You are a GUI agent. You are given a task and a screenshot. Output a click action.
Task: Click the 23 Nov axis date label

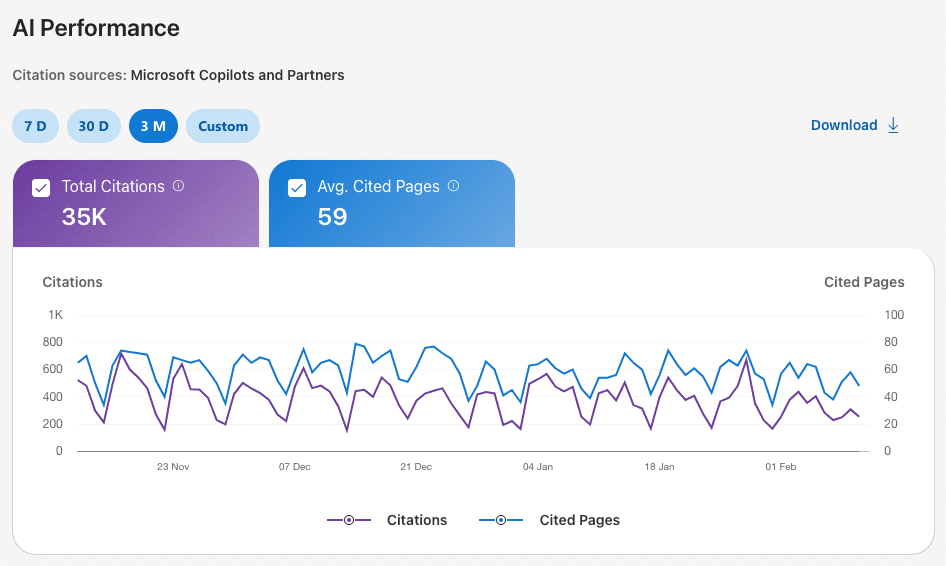coord(173,467)
